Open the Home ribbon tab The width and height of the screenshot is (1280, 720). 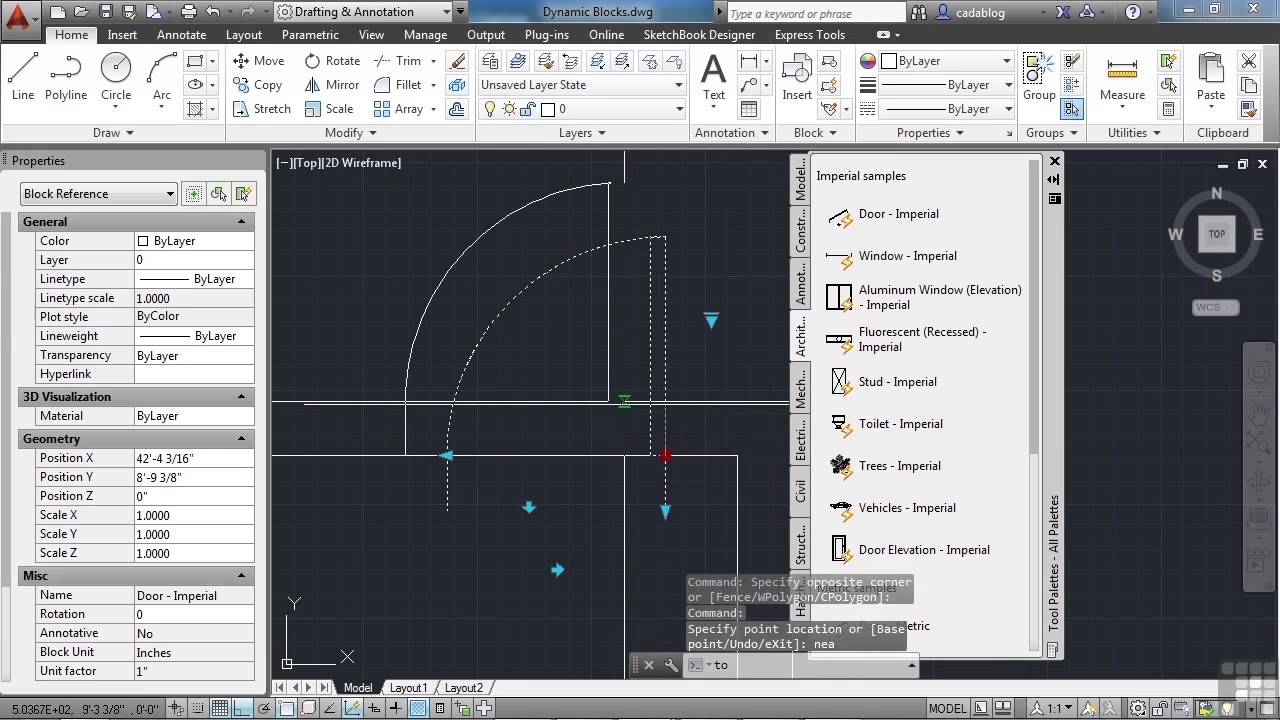[71, 35]
